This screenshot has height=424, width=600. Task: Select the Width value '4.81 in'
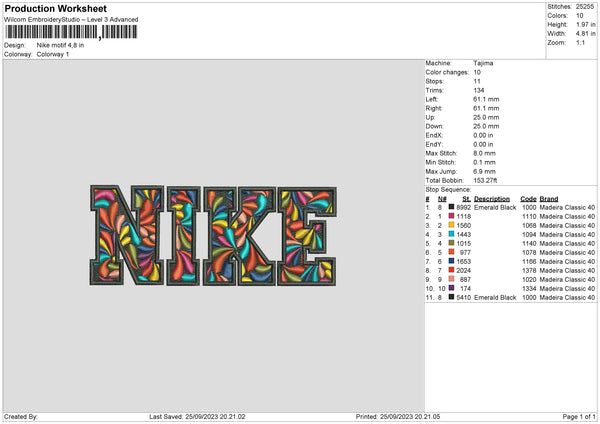[x=585, y=34]
